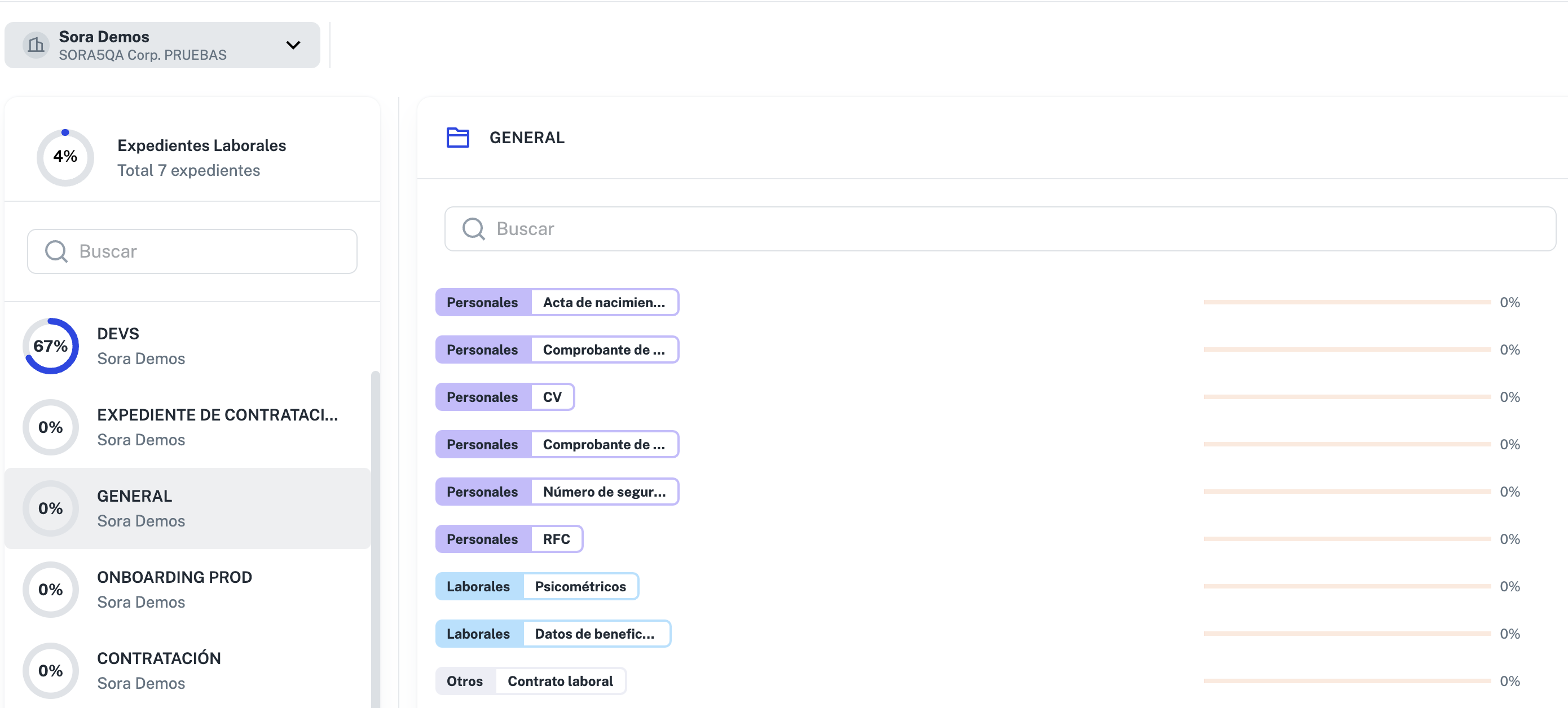The height and width of the screenshot is (708, 1568).
Task: Select EXPEDIENTE DE CONTRATACI... item
Action: tap(187, 427)
